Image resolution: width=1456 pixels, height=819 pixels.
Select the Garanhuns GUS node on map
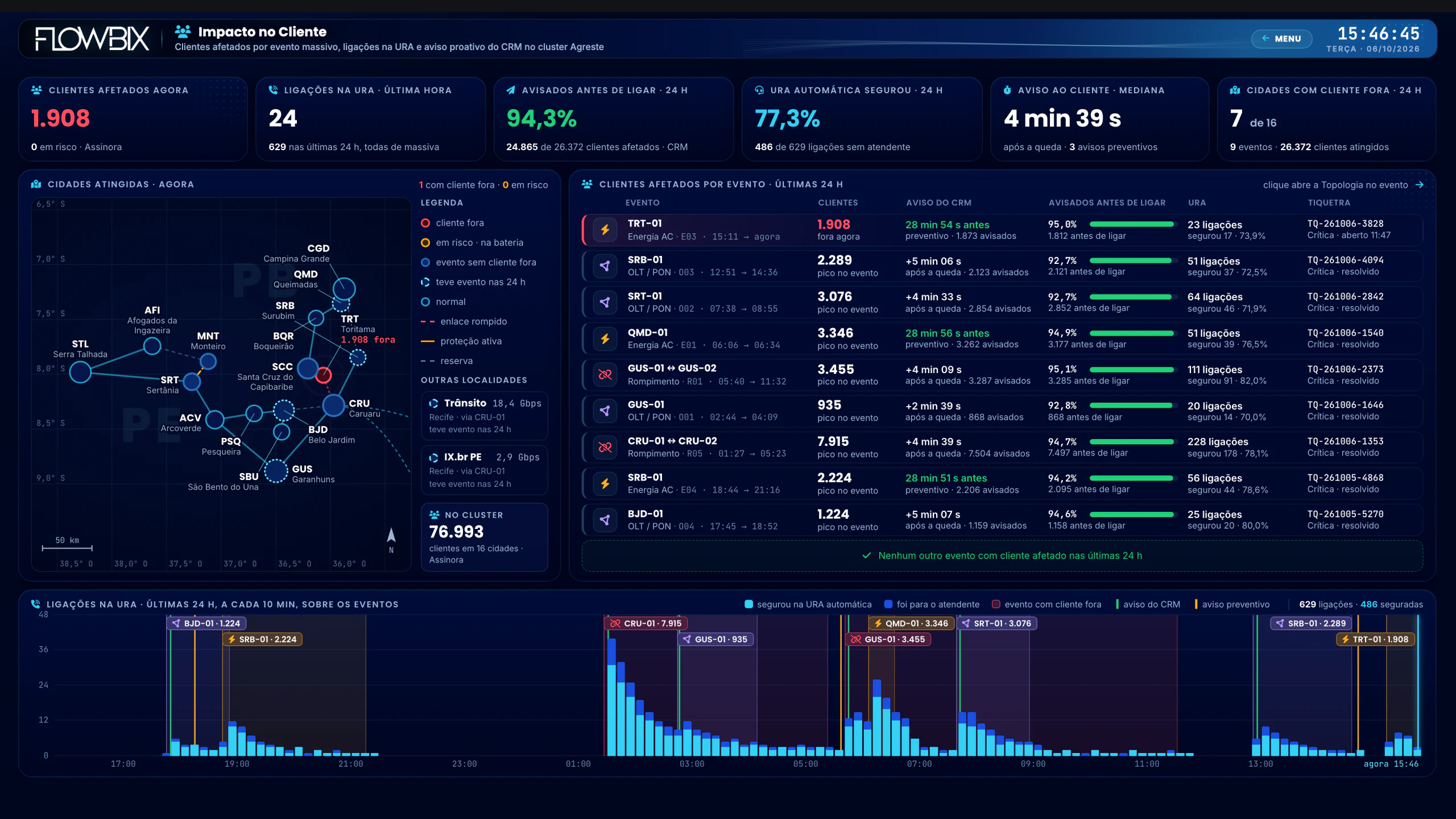(276, 471)
